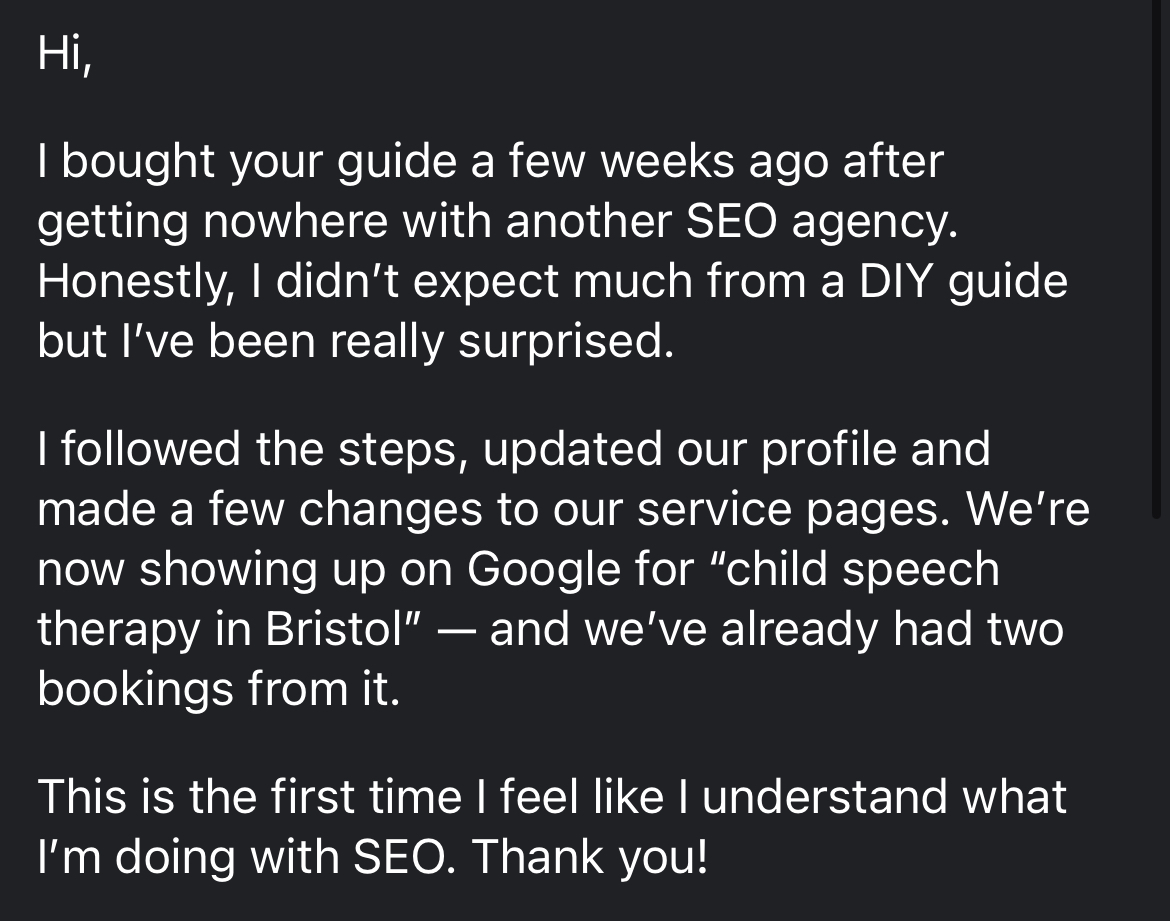
Task: Click the words "really surprised."
Action: tap(502, 341)
